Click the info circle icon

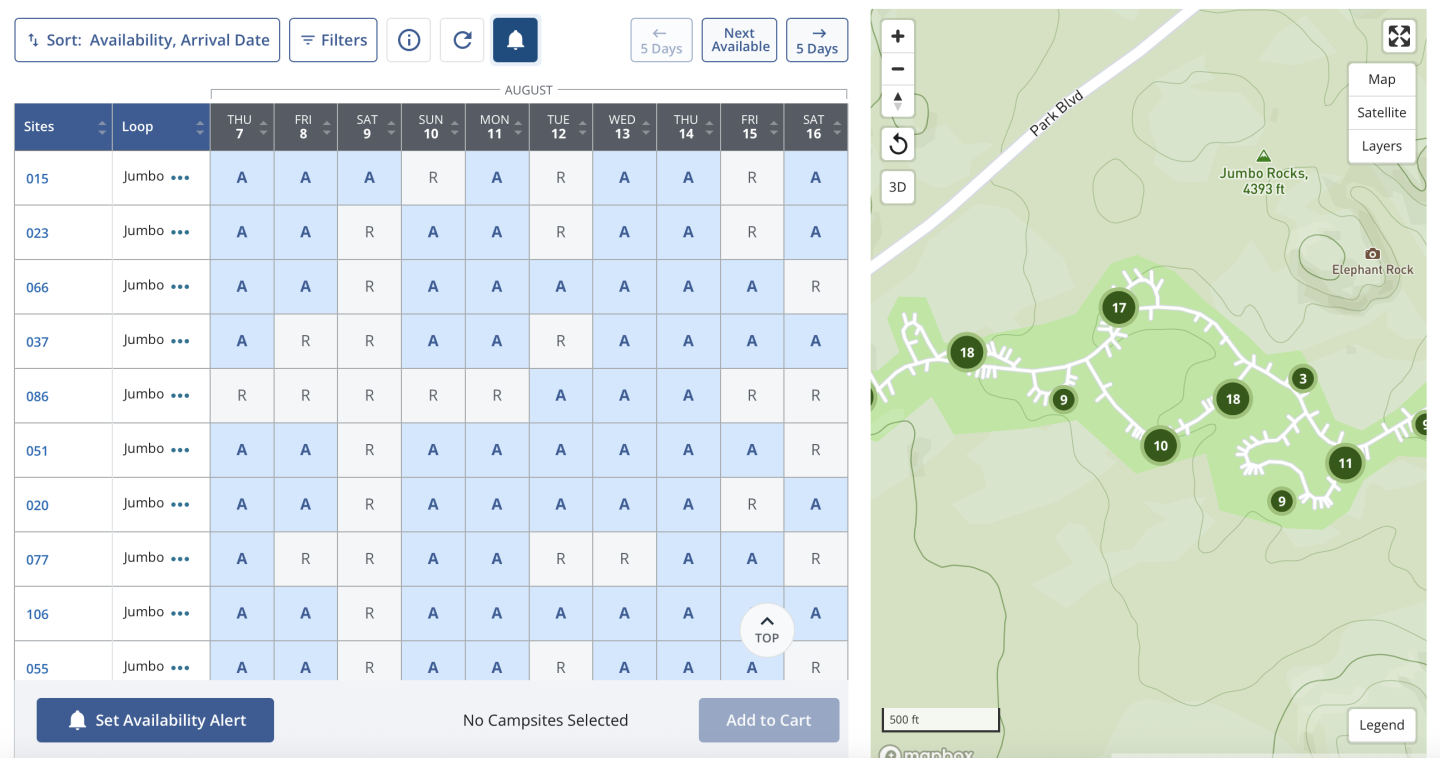click(x=409, y=40)
